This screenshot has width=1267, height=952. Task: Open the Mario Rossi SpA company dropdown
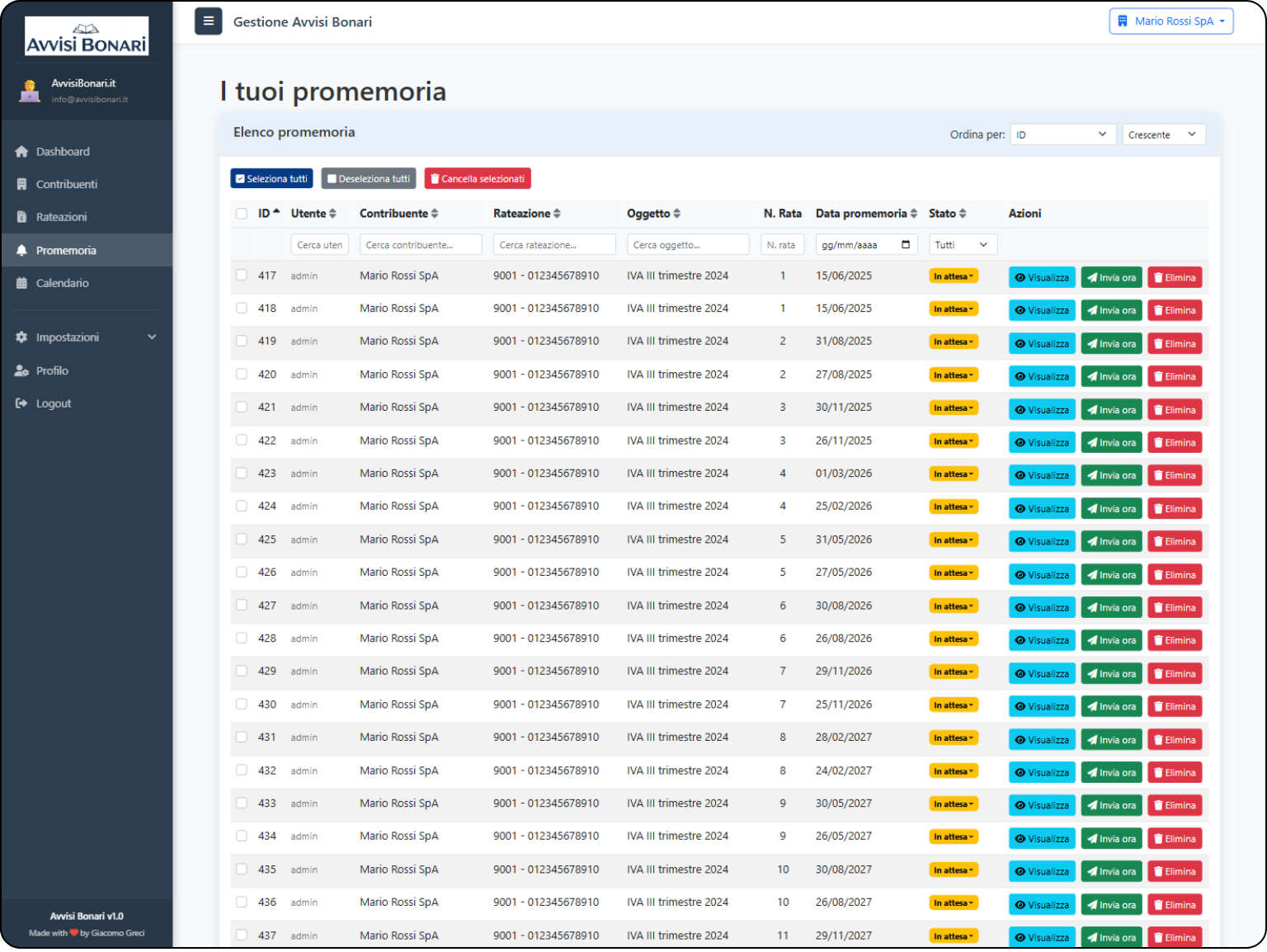(1170, 21)
